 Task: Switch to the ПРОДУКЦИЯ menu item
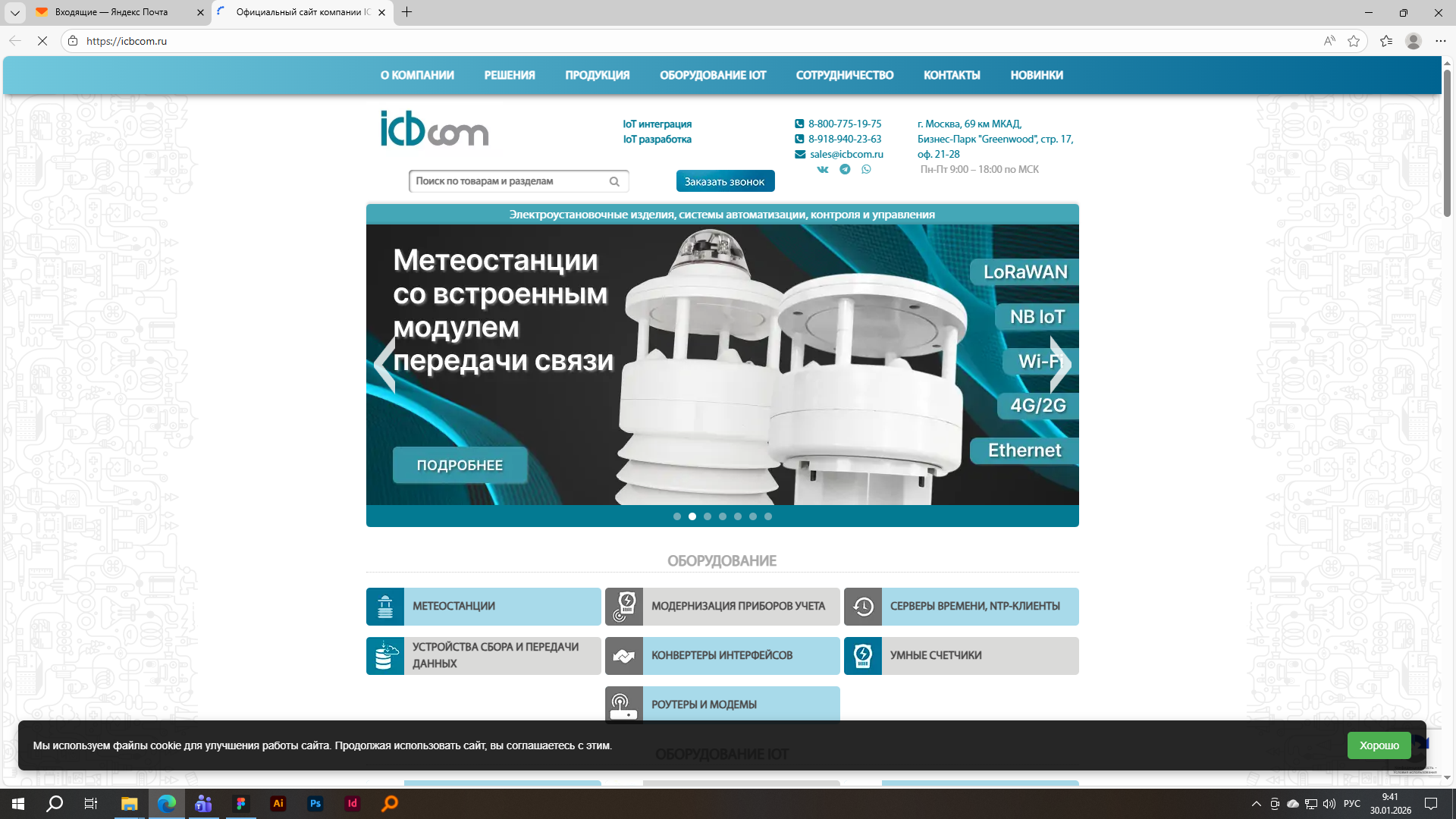pos(597,75)
